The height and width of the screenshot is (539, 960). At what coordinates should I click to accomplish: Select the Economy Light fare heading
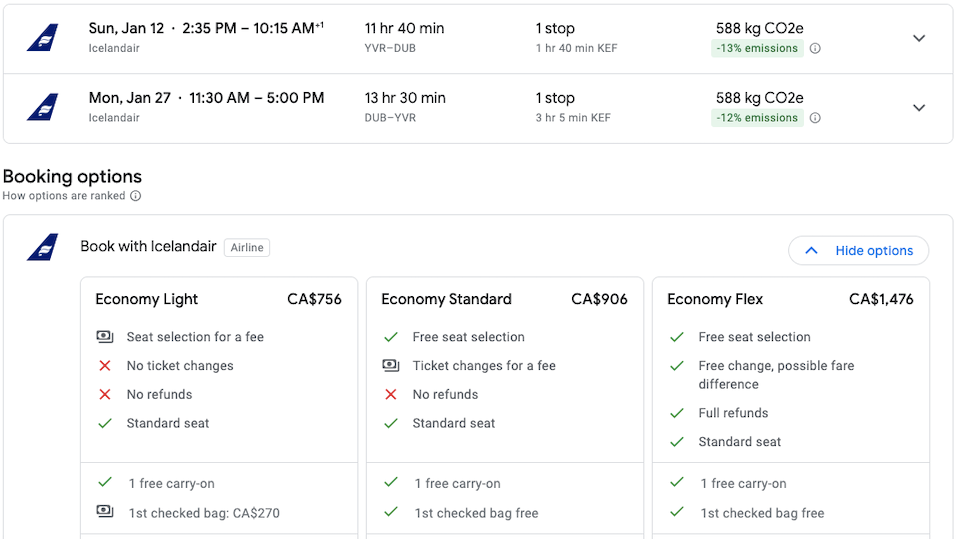tap(146, 300)
